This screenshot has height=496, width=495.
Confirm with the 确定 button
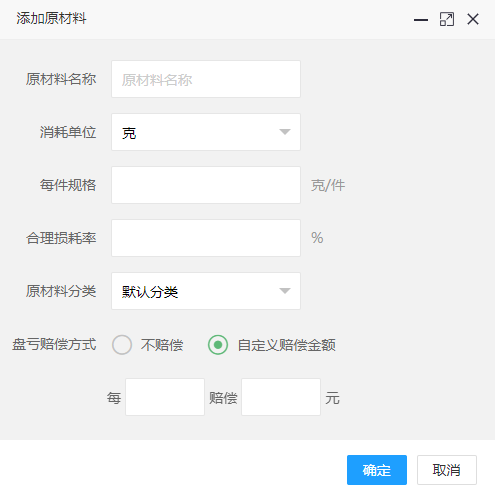click(x=377, y=470)
